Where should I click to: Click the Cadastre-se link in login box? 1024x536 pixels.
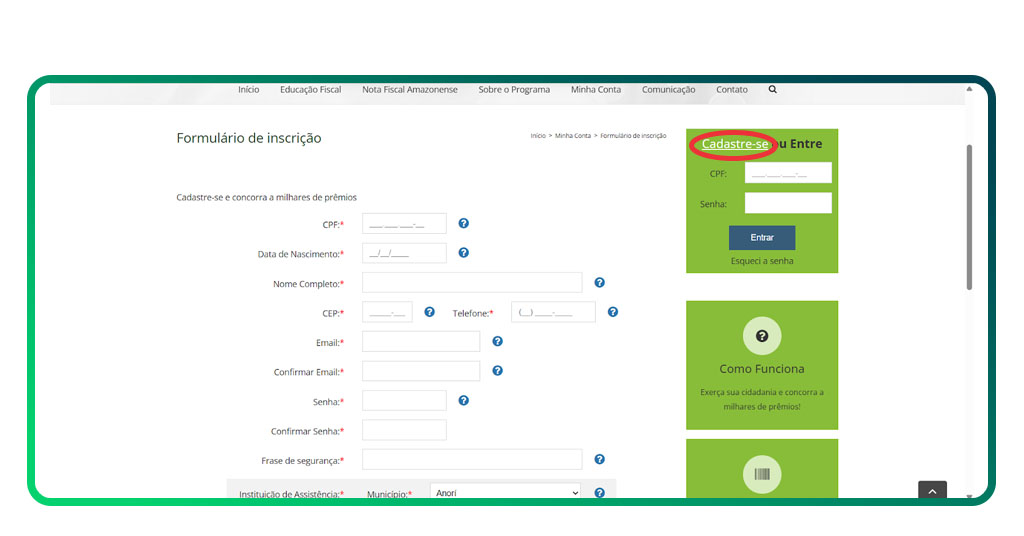[735, 144]
